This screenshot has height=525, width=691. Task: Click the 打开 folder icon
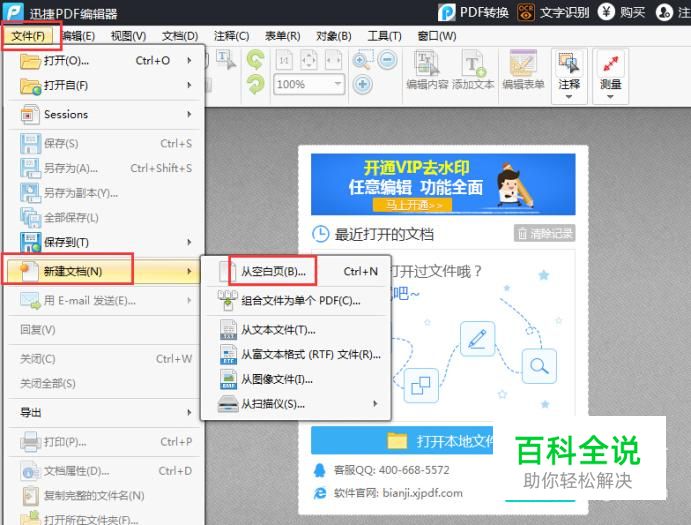[30, 60]
